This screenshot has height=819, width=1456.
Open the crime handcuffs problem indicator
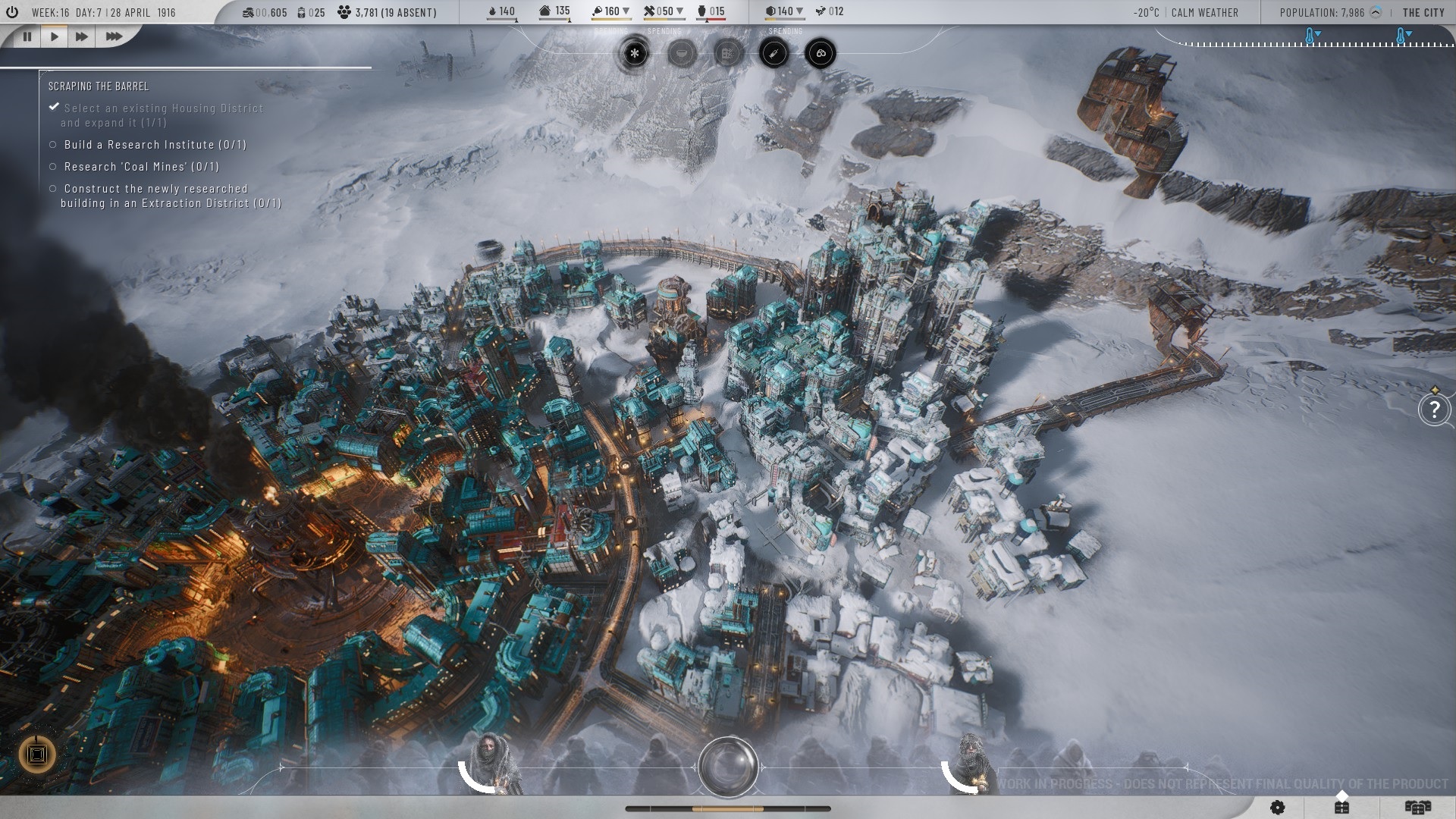(x=821, y=53)
